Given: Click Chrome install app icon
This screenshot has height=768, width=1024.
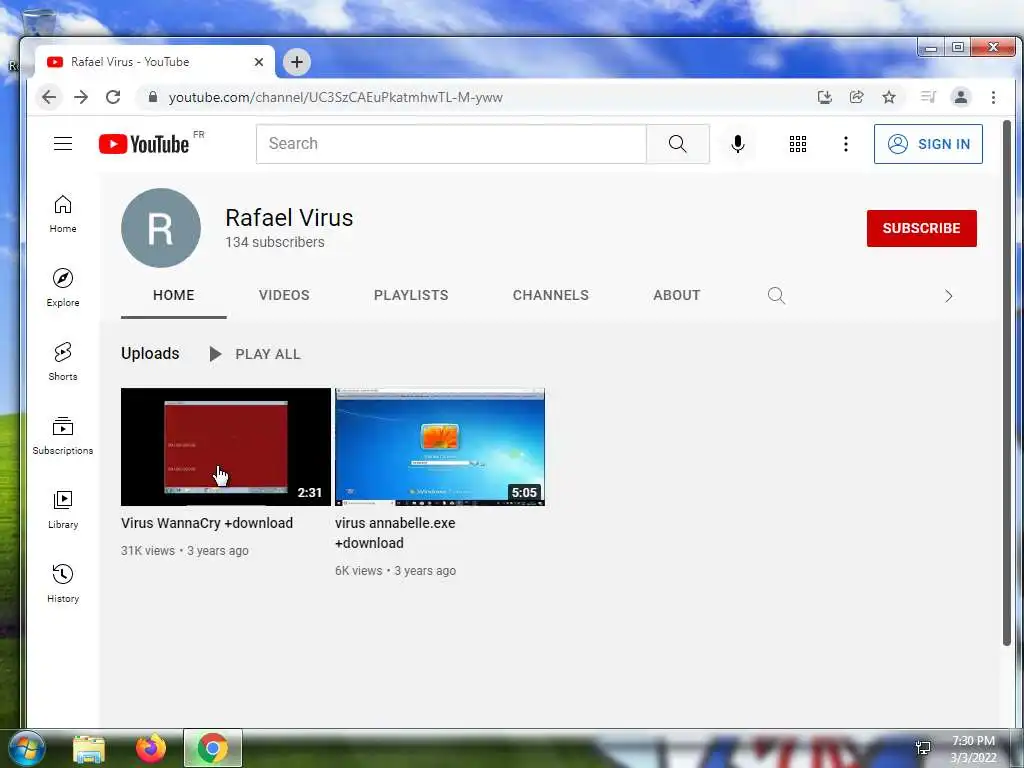Looking at the screenshot, I should 825,97.
